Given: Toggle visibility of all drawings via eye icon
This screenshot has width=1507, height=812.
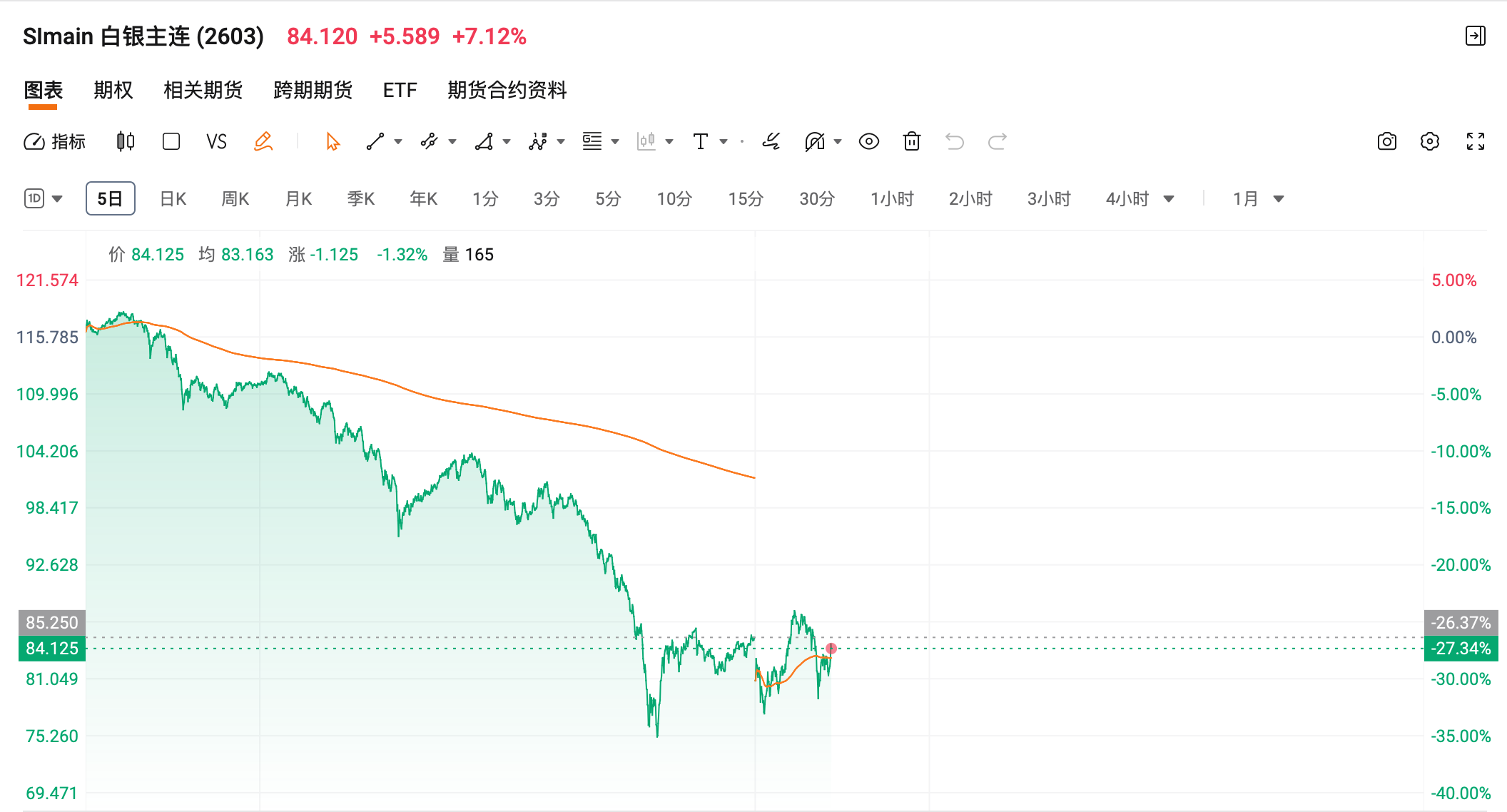Looking at the screenshot, I should [868, 141].
